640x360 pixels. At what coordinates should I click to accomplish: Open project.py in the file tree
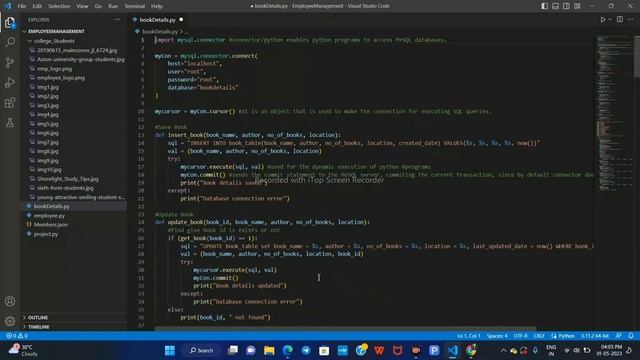click(46, 234)
